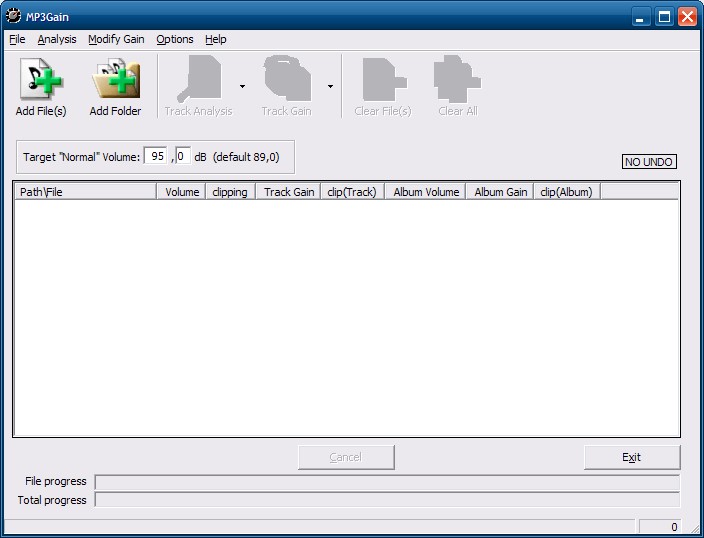This screenshot has width=704, height=538.
Task: Click the Add Folder toolbar icon
Action: [115, 80]
